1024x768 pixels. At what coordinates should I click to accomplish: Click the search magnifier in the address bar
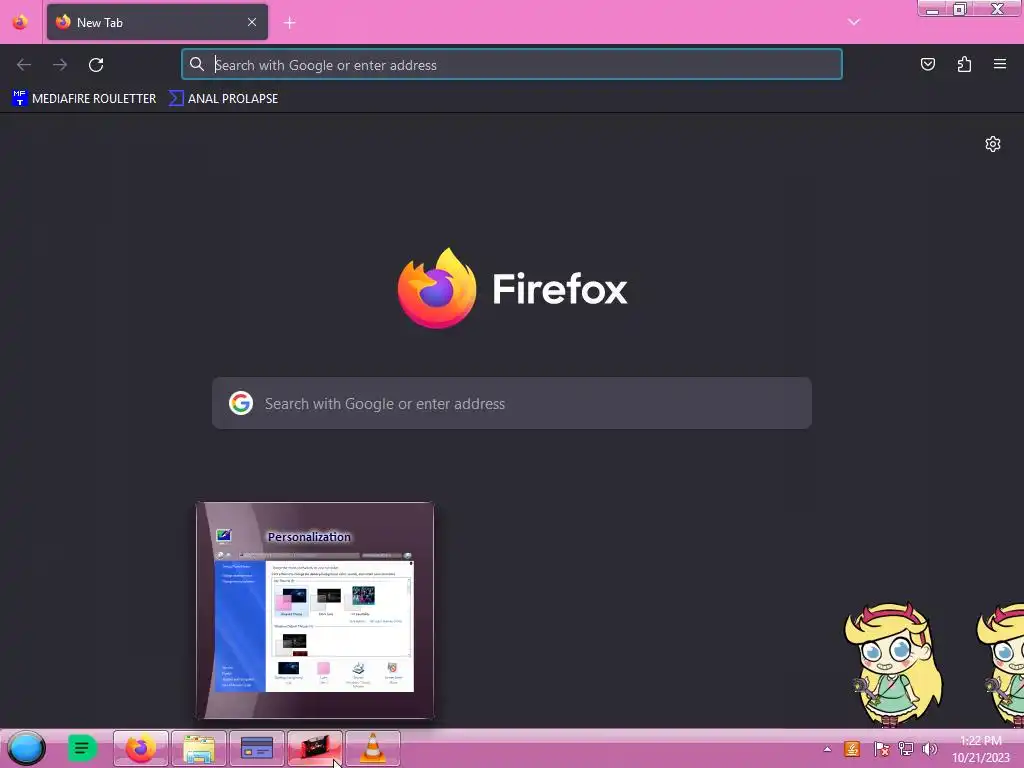click(x=197, y=64)
